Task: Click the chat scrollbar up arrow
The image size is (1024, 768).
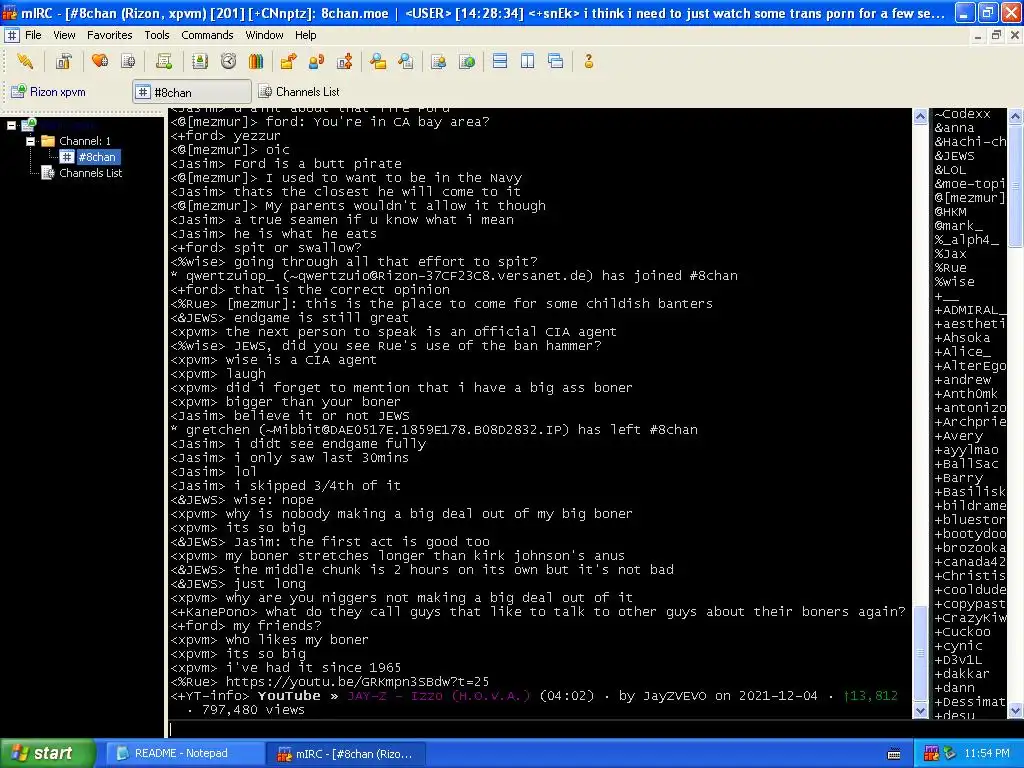Action: 920,116
